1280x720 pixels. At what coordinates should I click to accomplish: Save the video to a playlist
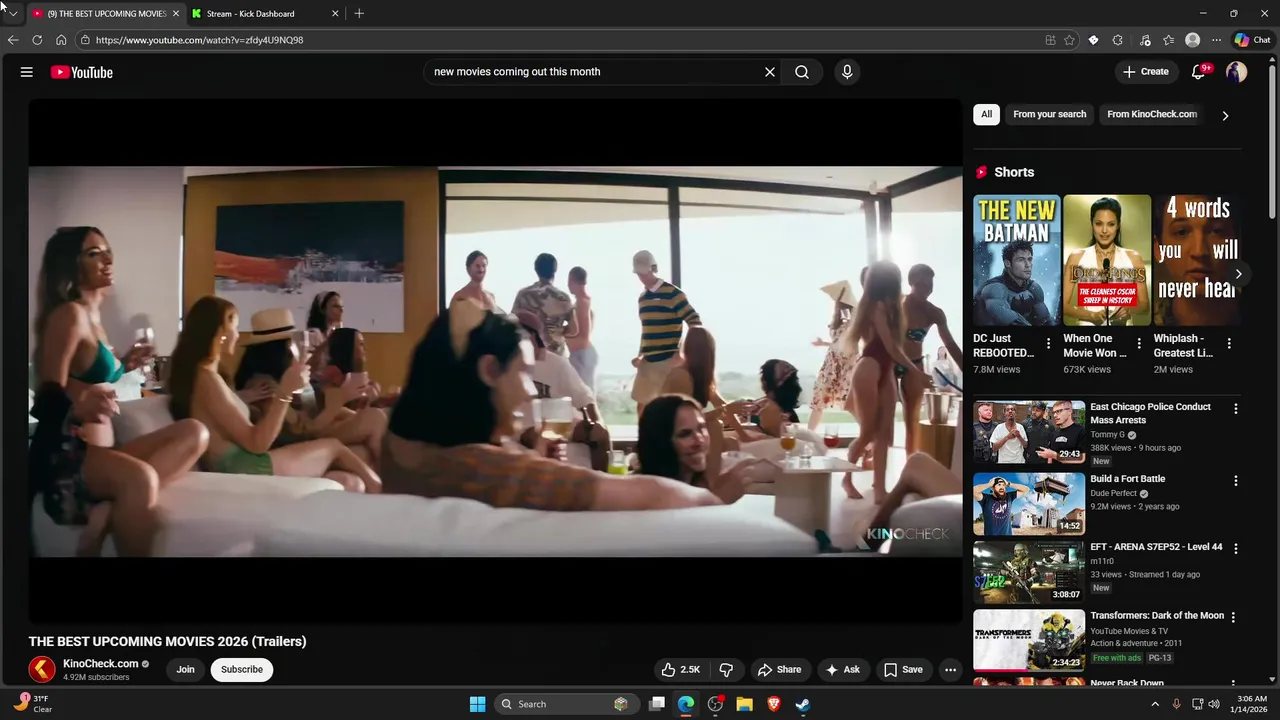coord(903,669)
